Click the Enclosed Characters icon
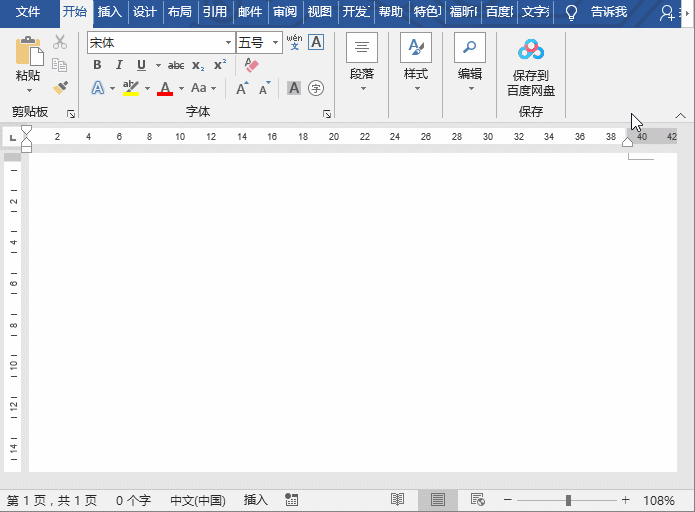Viewport: 695px width, 512px height. (x=316, y=88)
